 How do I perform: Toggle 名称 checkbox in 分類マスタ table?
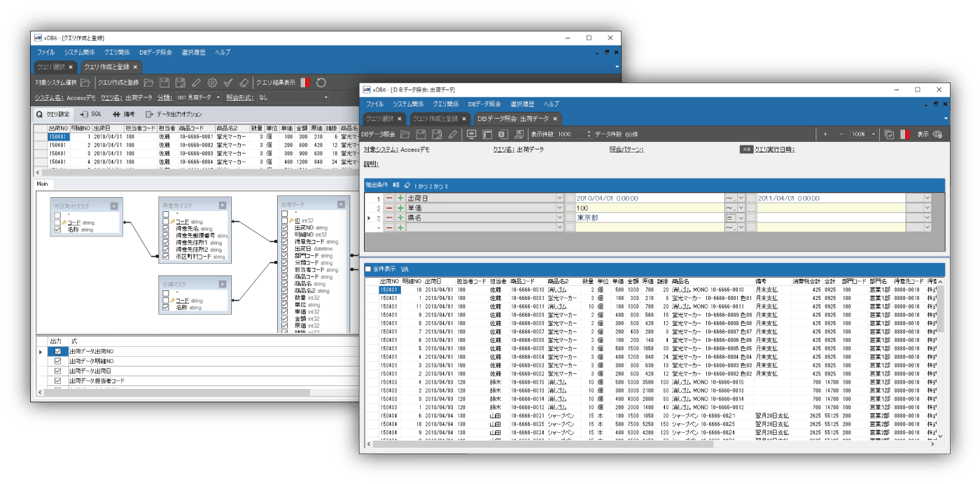[x=167, y=309]
